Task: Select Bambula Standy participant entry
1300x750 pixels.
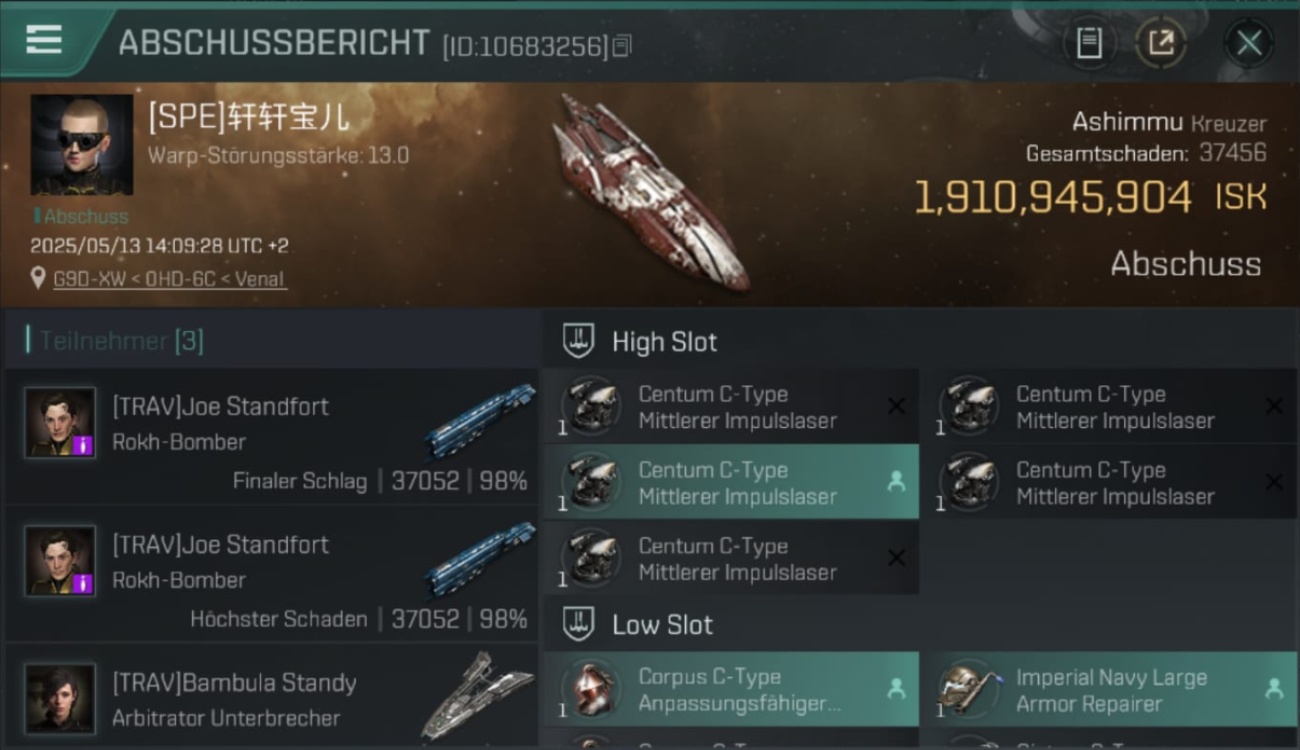Action: coord(271,698)
